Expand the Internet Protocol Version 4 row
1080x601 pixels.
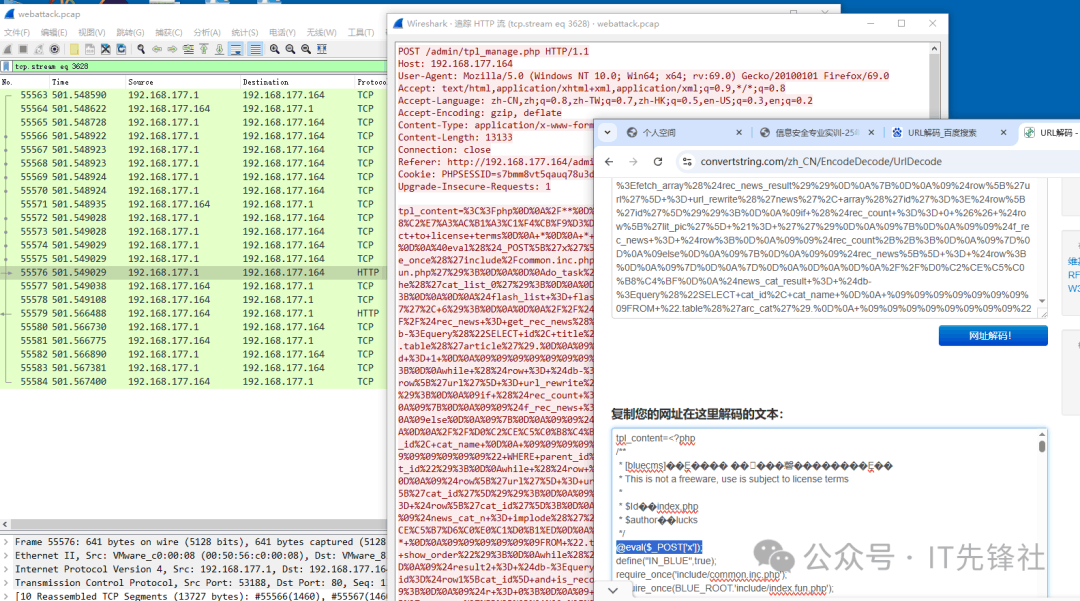click(7, 569)
